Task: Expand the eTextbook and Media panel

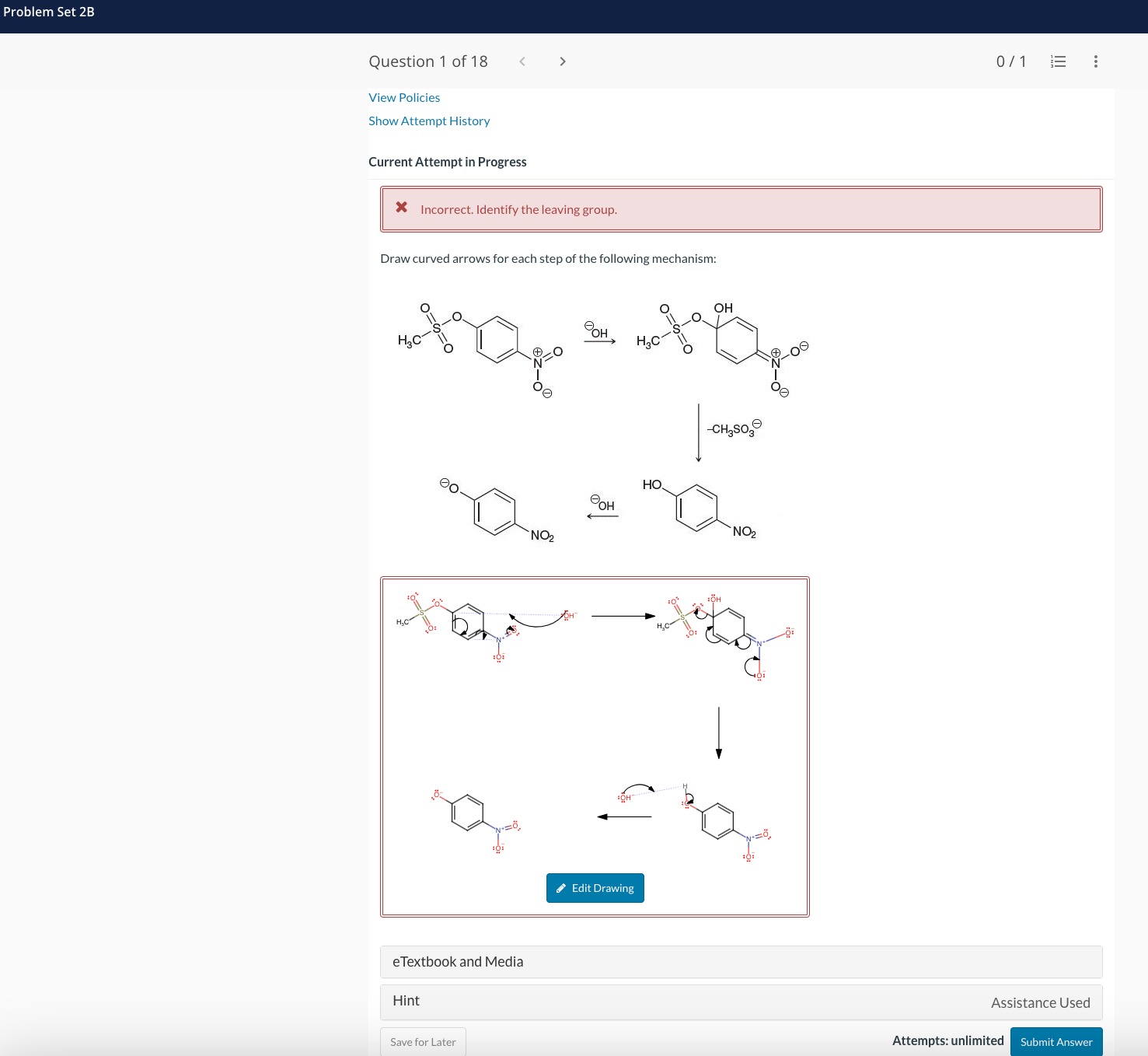Action: (x=457, y=961)
